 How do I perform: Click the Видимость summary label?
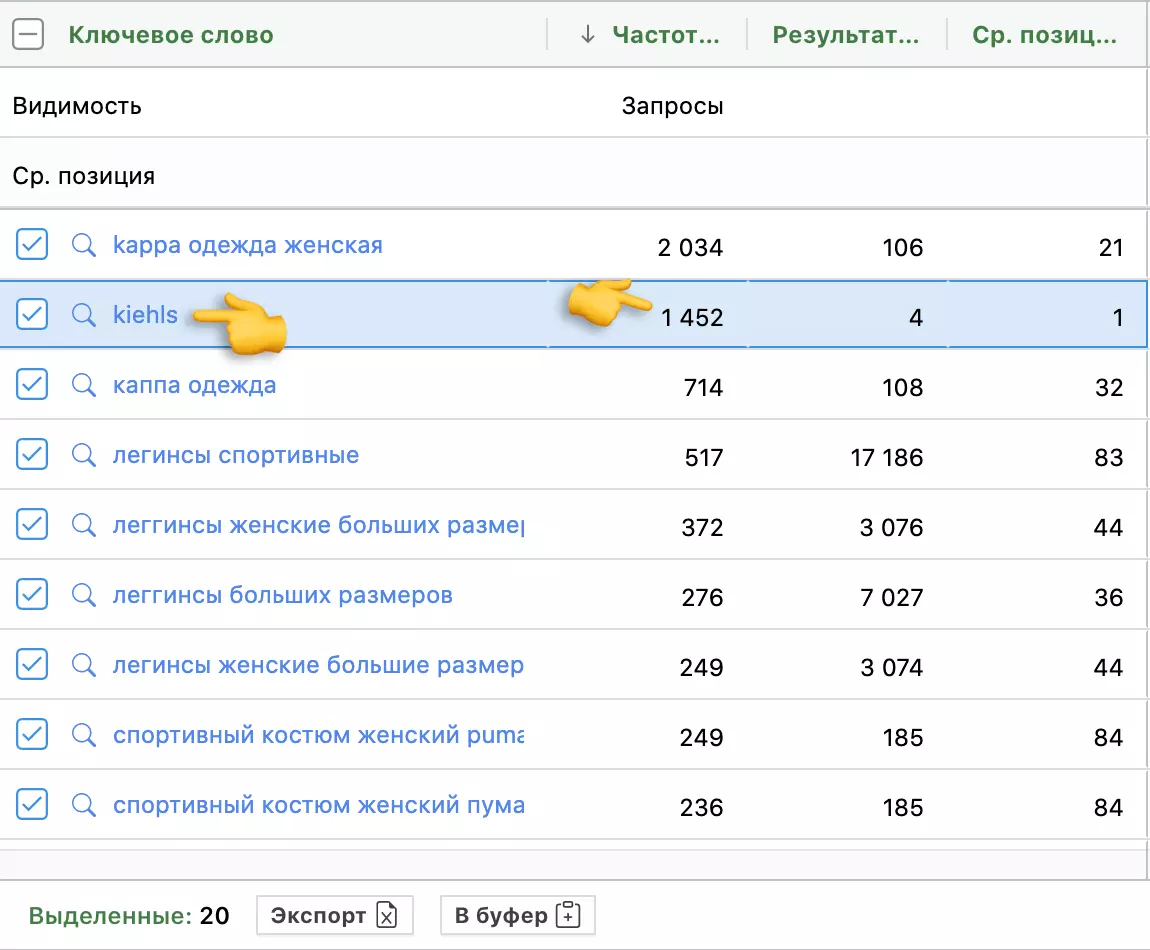[77, 106]
